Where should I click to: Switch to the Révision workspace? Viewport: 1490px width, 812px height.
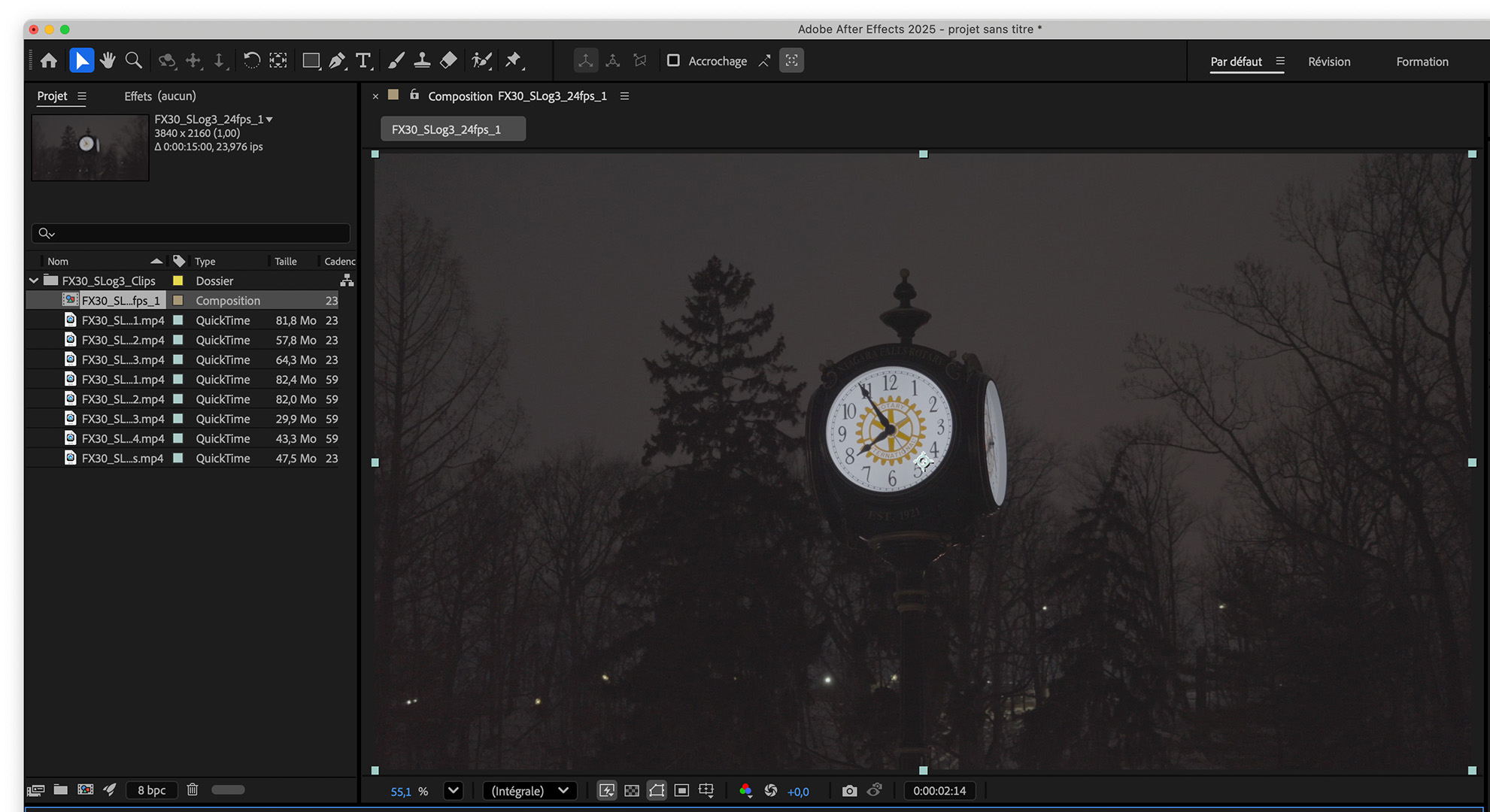tap(1328, 62)
